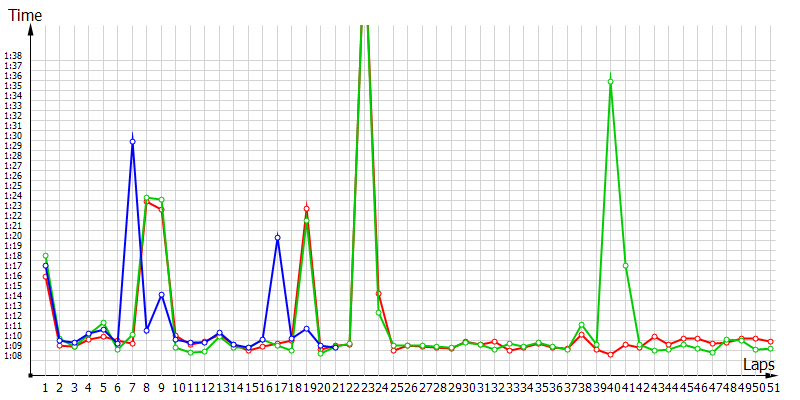This screenshot has height=400, width=800.
Task: Select the 1:38 label on time axis
Action: click(13, 56)
